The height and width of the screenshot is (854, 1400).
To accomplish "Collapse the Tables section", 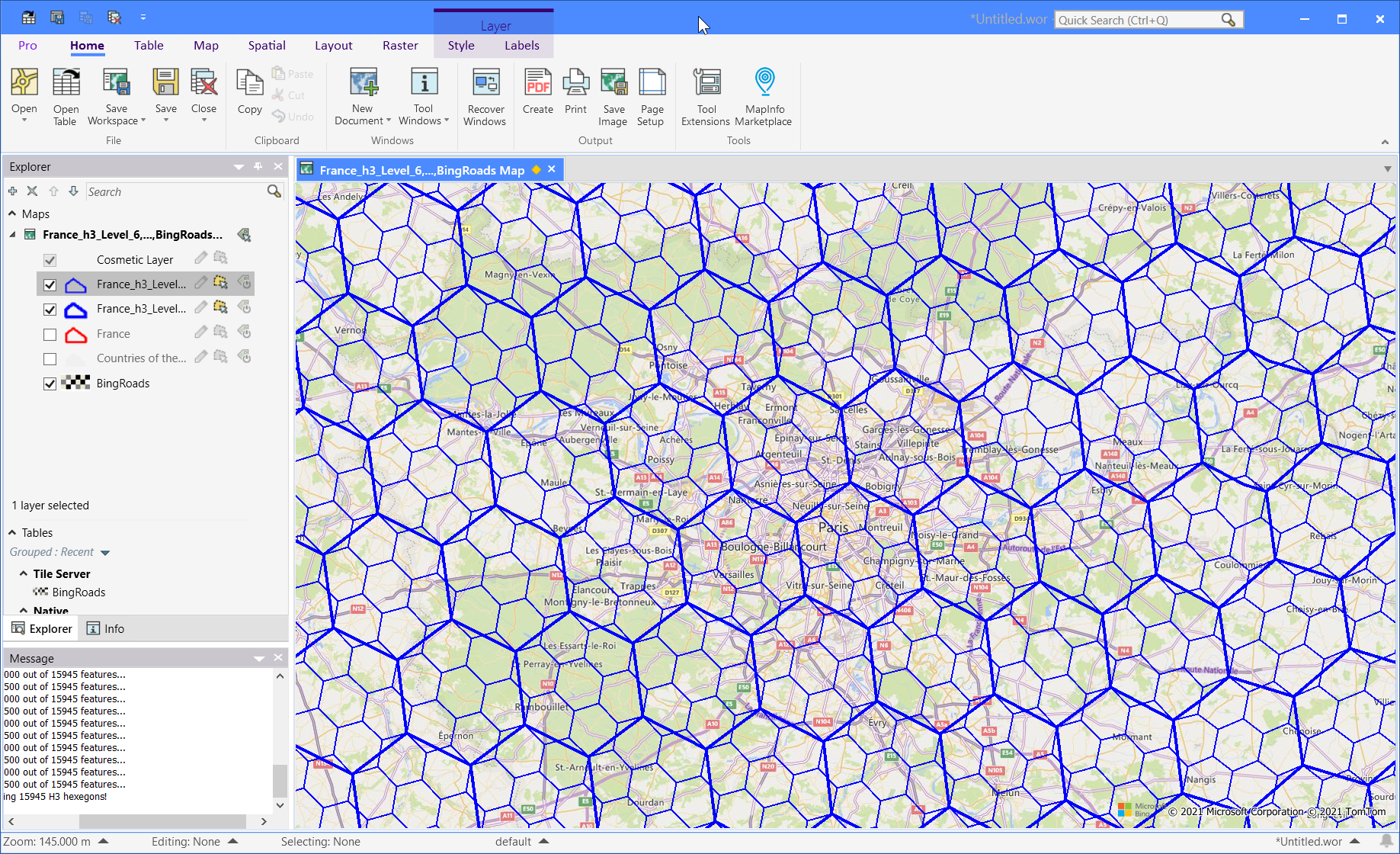I will [x=12, y=532].
